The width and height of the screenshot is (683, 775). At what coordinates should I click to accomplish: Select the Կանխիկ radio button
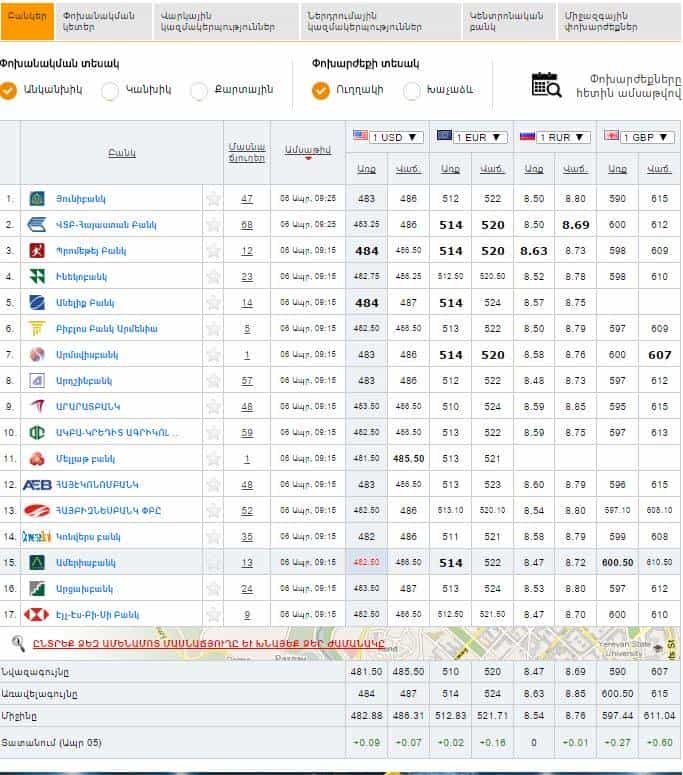click(110, 91)
